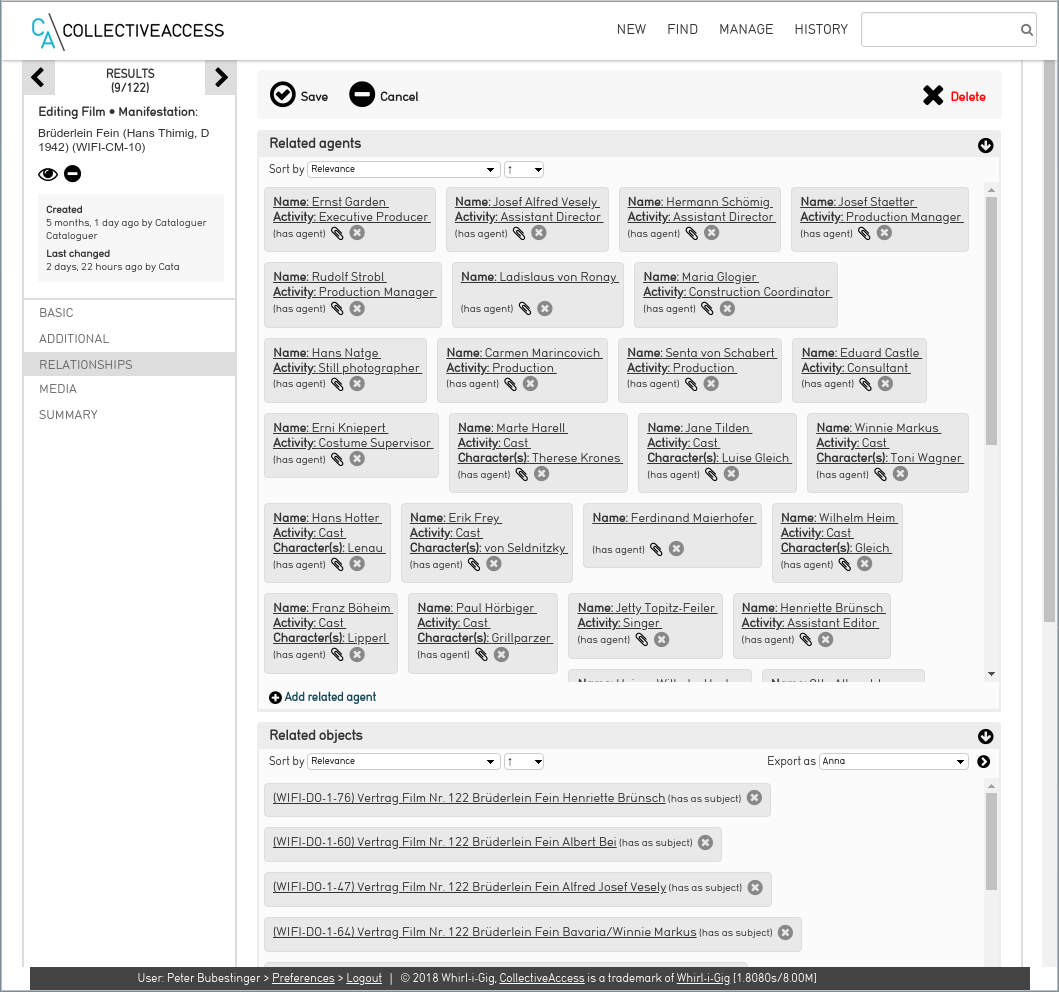Toggle the eye watch icon
The height and width of the screenshot is (992, 1059).
(48, 174)
